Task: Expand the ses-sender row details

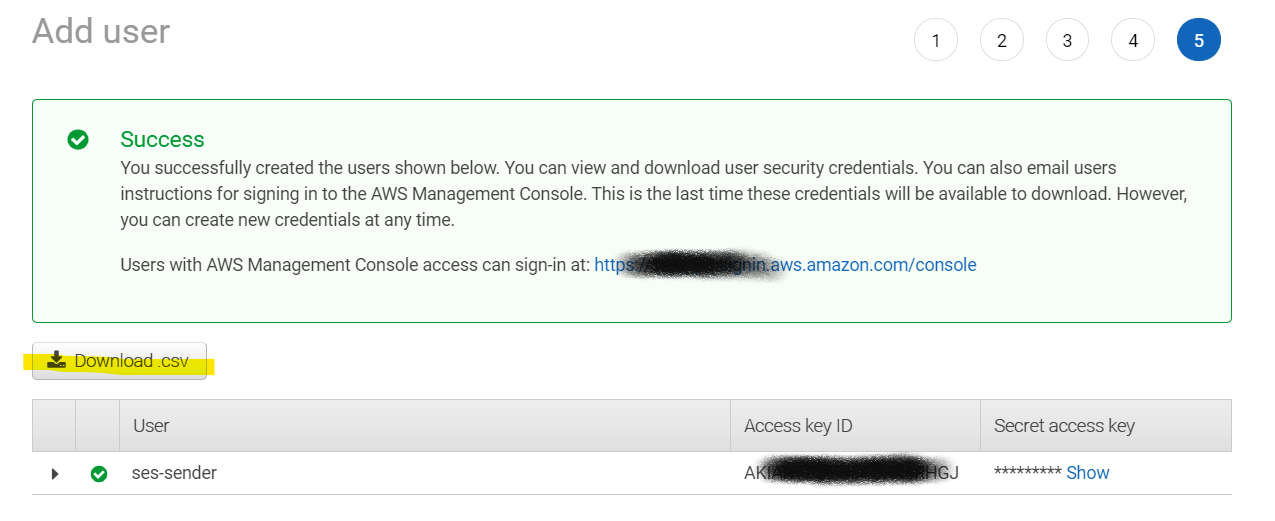Action: [55, 474]
